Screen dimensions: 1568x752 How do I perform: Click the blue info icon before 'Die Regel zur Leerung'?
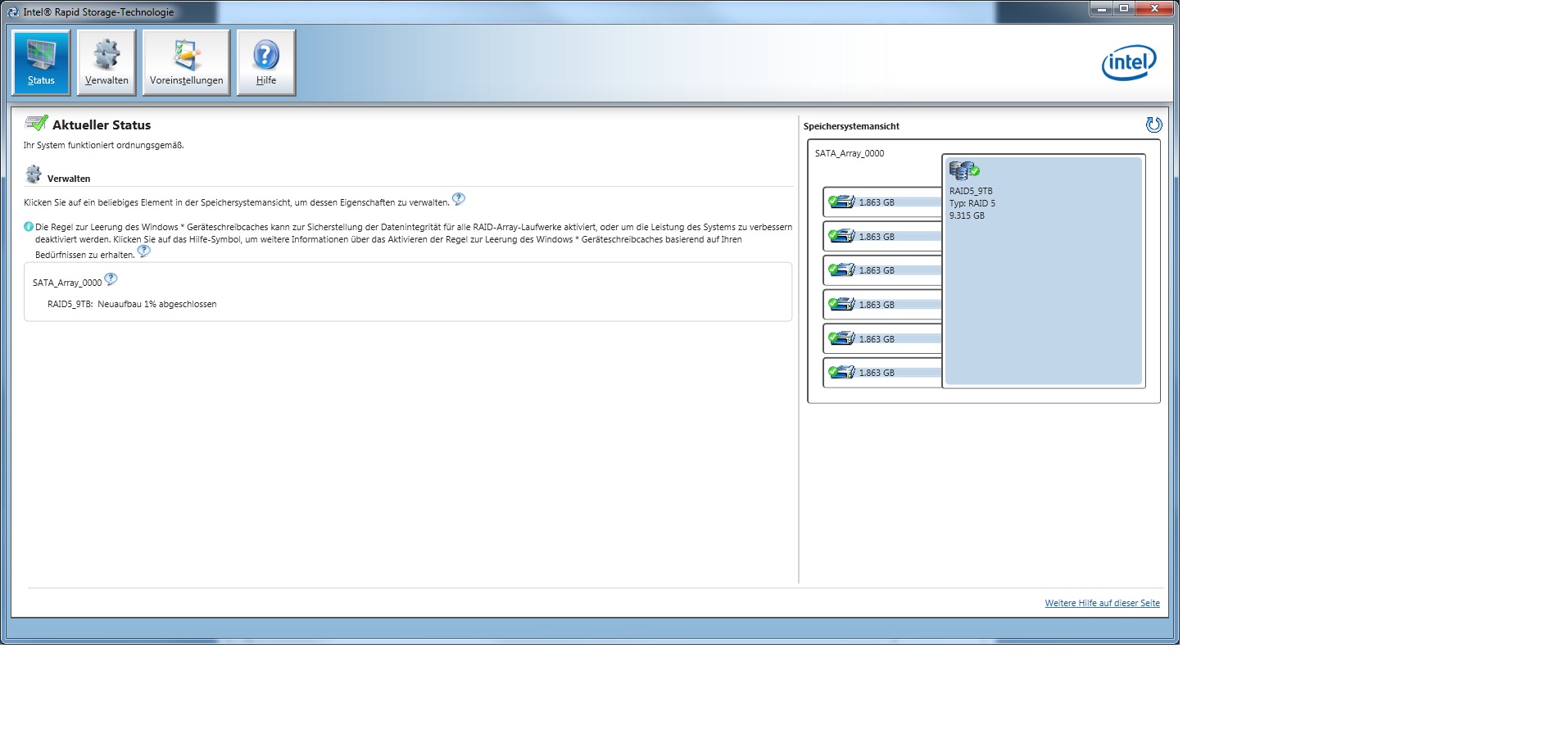(x=29, y=227)
